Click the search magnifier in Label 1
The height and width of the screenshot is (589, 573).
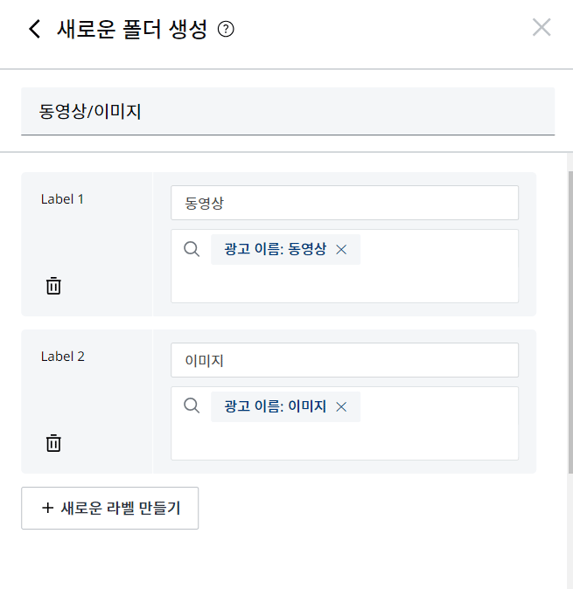(192, 249)
